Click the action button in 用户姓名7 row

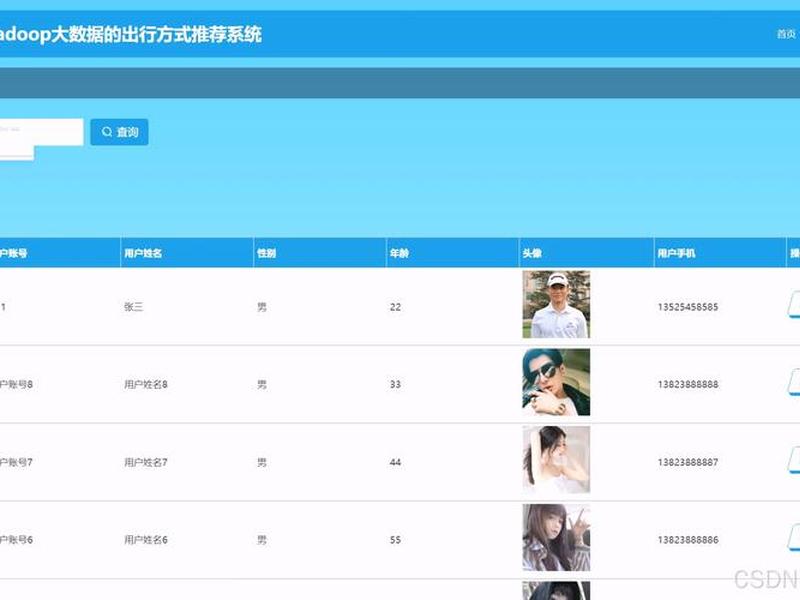click(794, 460)
